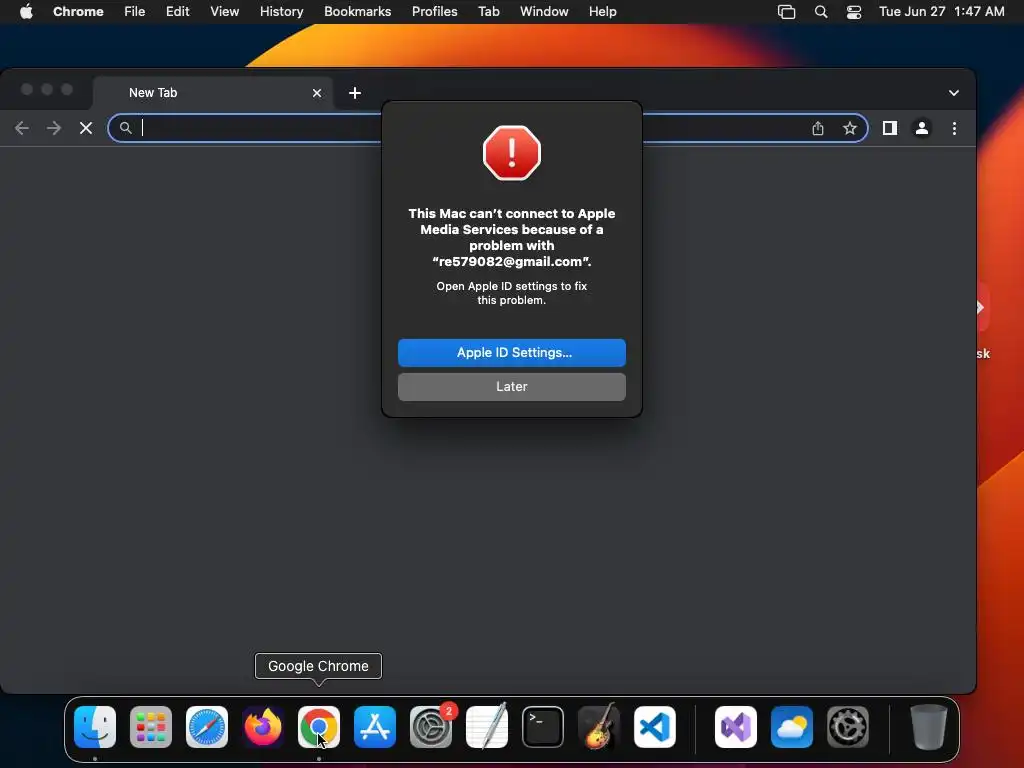Open System Settings with badge 2
This screenshot has width=1024, height=768.
(x=431, y=727)
